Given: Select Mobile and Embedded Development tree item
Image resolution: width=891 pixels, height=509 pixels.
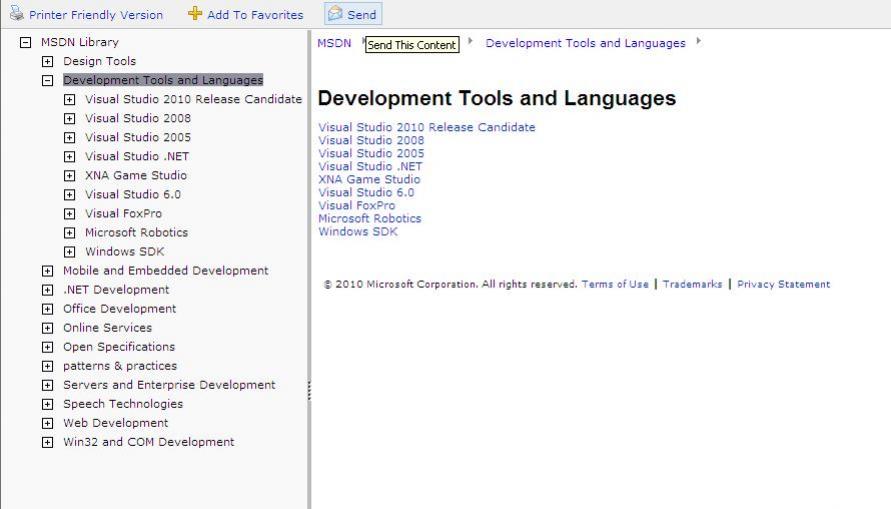Looking at the screenshot, I should click(x=165, y=270).
